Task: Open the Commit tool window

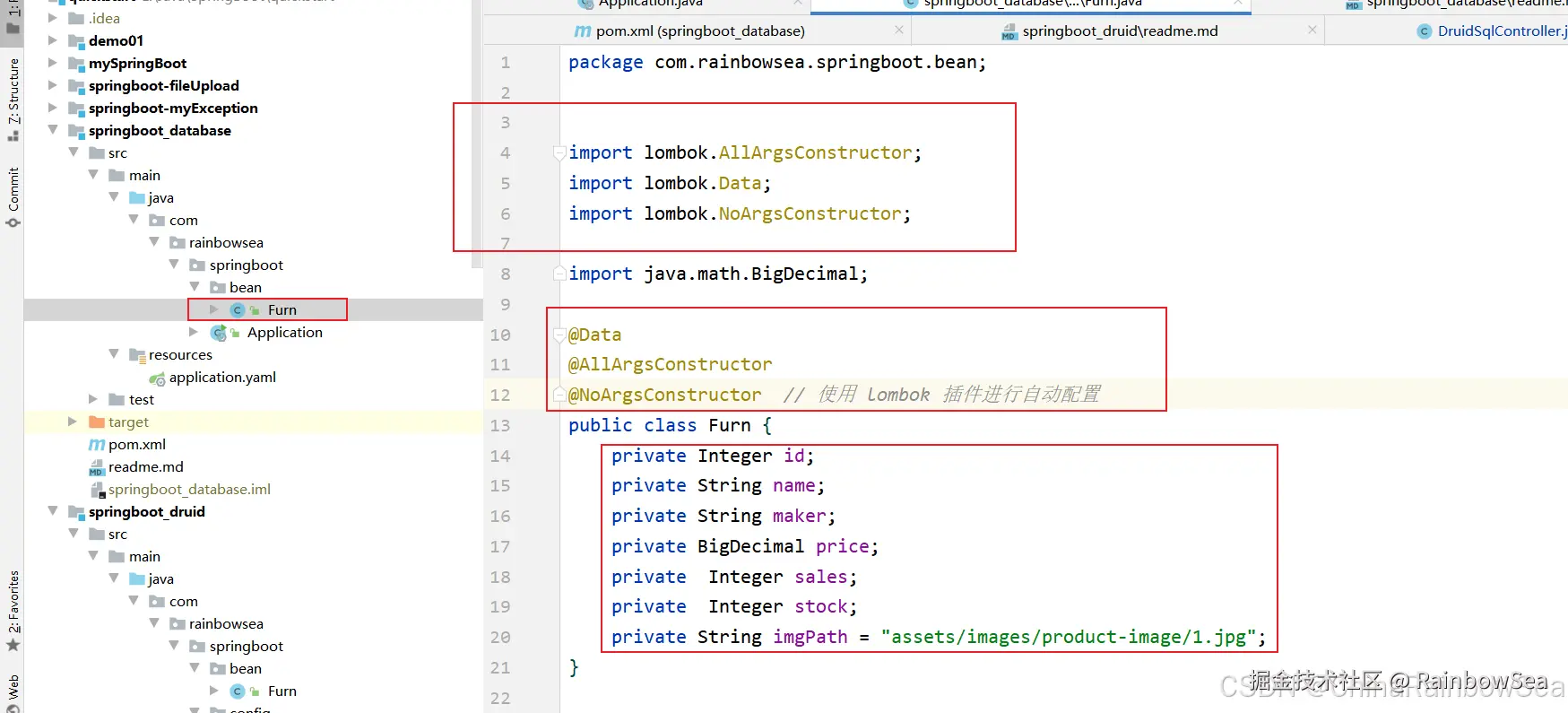Action: click(13, 197)
